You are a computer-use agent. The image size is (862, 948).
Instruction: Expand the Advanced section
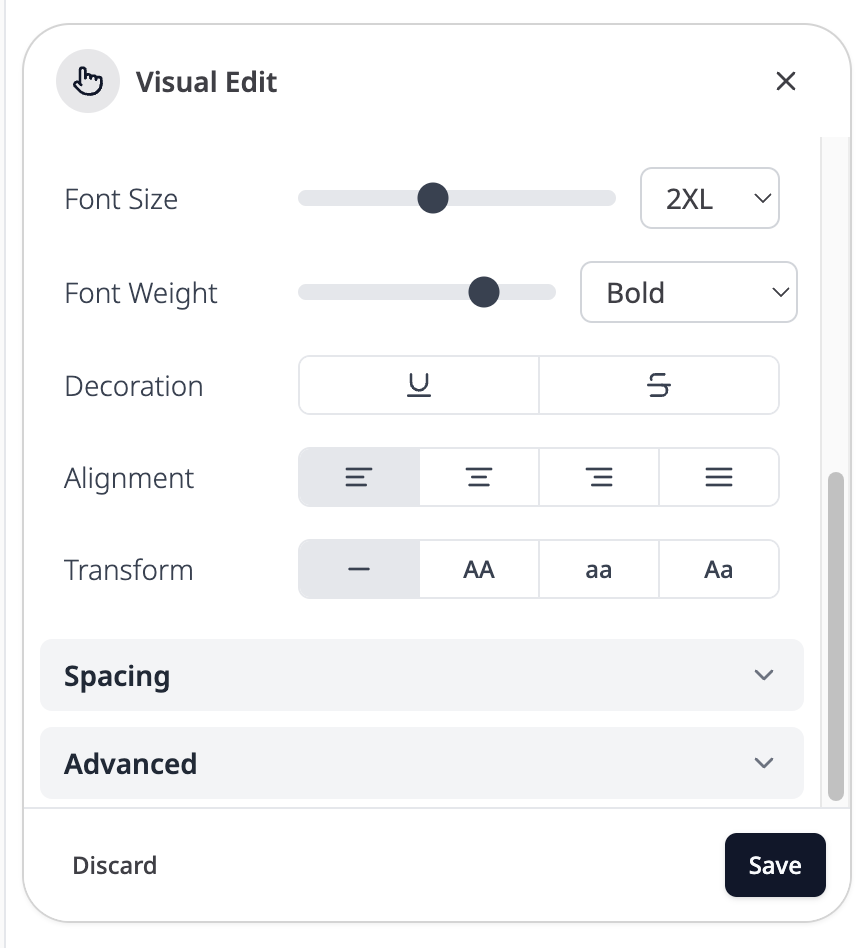(x=421, y=763)
